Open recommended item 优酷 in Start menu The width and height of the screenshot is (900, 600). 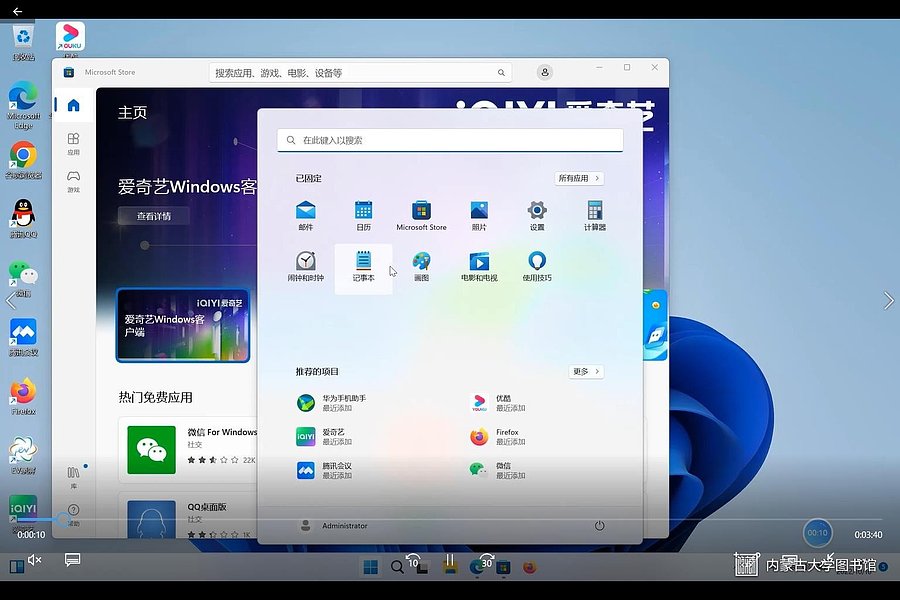coord(498,402)
